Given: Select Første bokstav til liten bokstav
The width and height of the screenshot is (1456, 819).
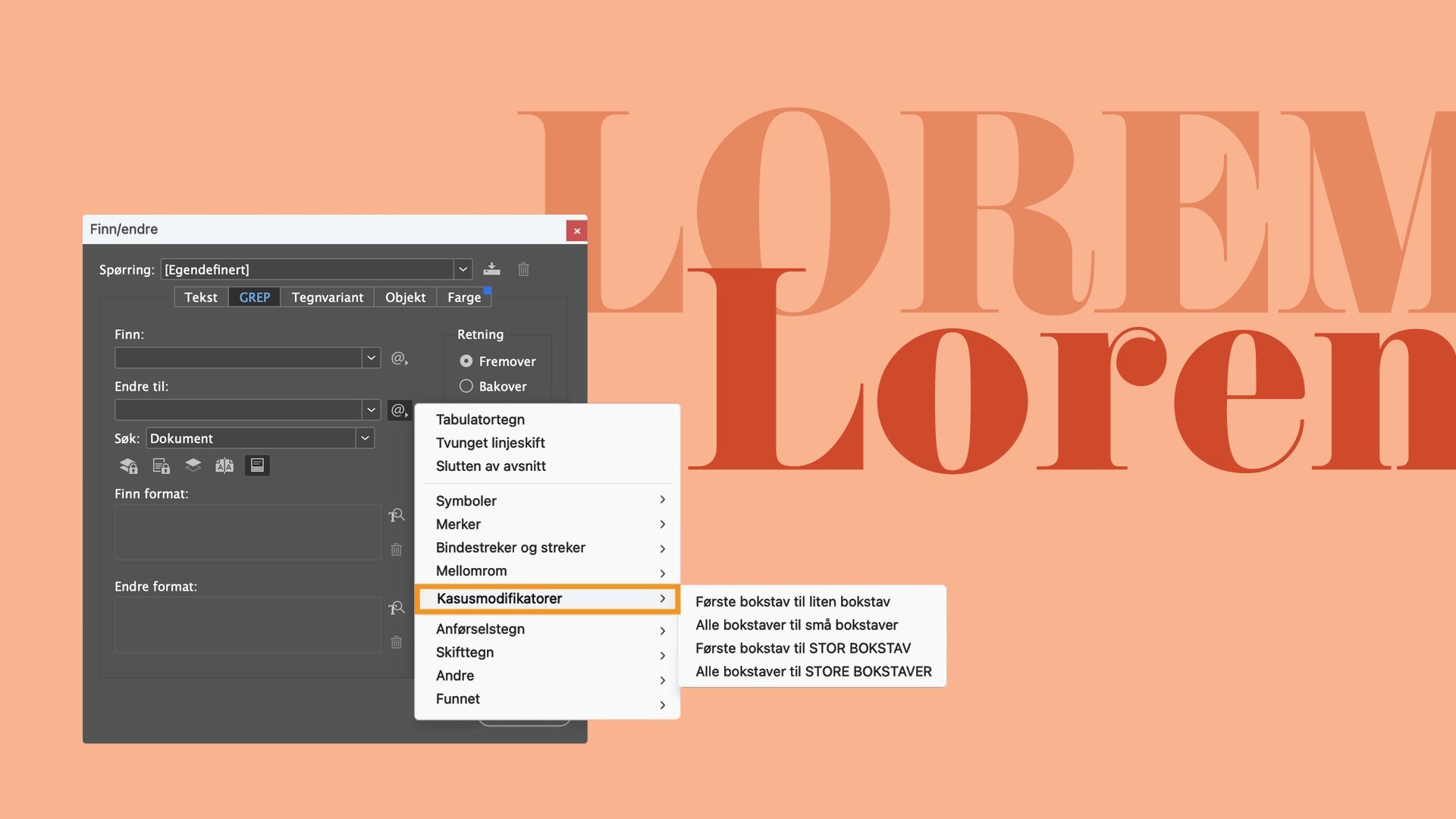Looking at the screenshot, I should pyautogui.click(x=792, y=601).
